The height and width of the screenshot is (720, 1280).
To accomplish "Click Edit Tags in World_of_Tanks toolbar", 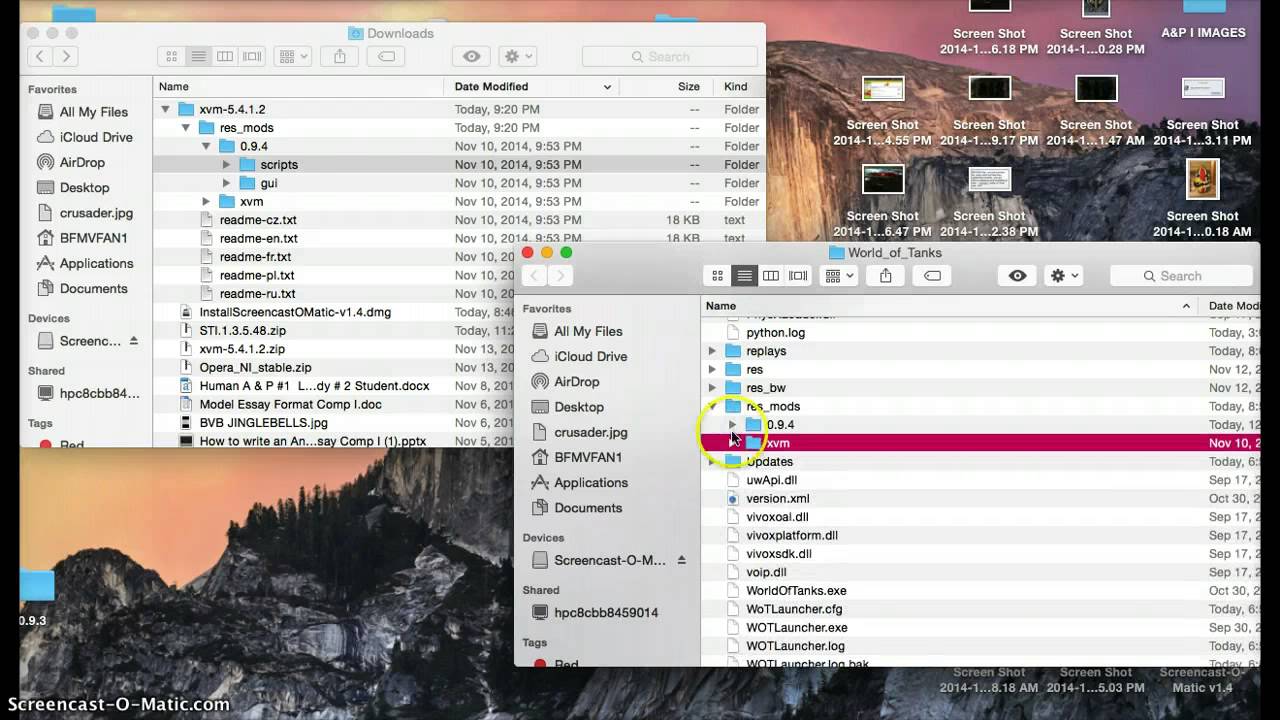I will 932,276.
